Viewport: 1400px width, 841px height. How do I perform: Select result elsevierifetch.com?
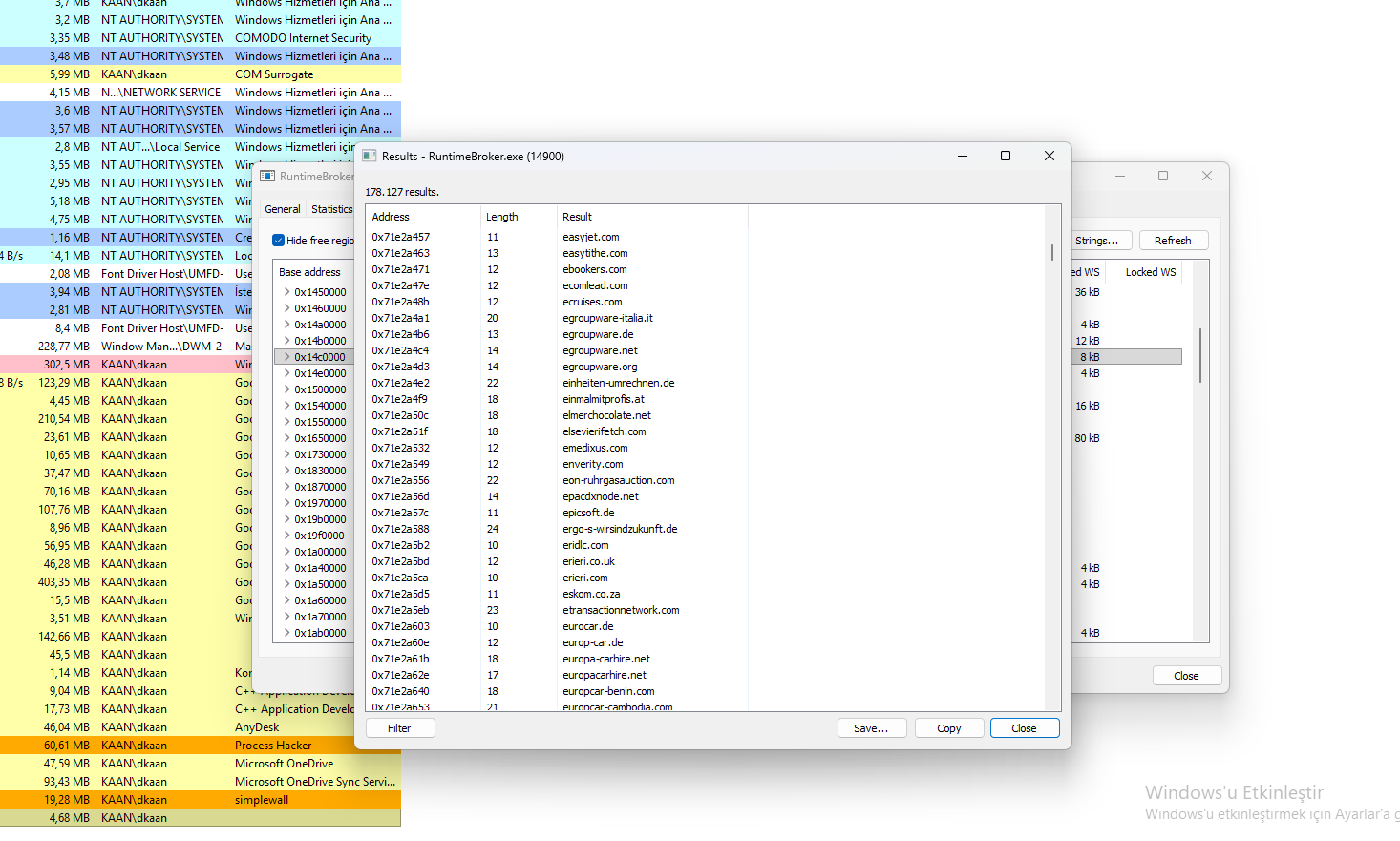pyautogui.click(x=605, y=431)
